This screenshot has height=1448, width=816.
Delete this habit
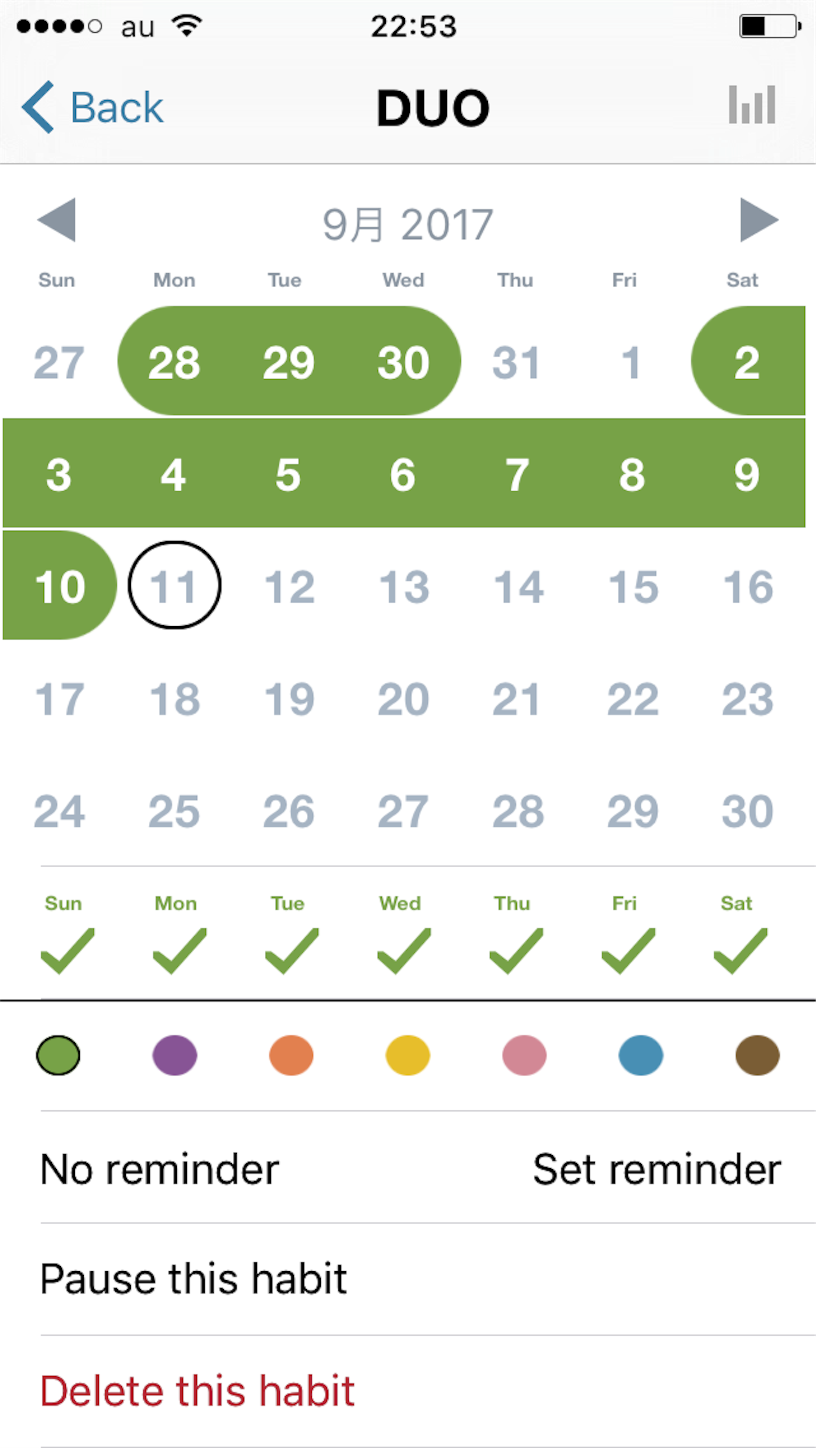[x=428, y=1391]
